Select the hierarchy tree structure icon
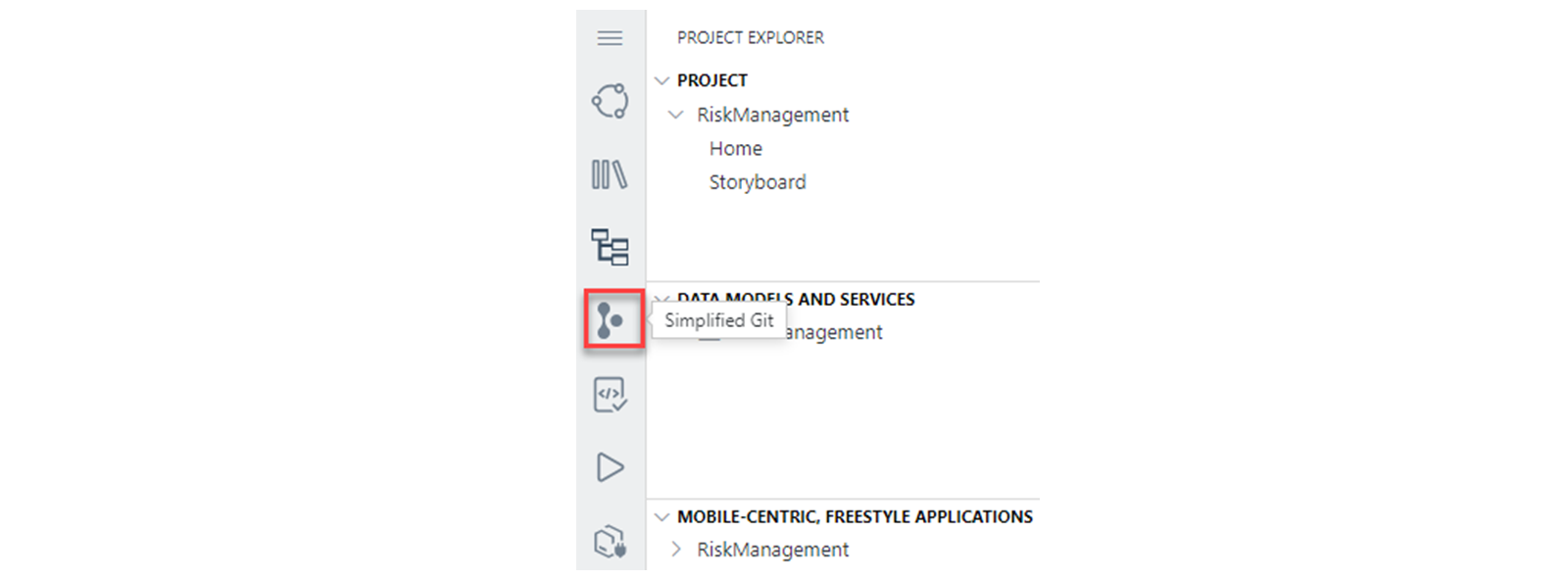The image size is (1568, 580). click(x=610, y=247)
